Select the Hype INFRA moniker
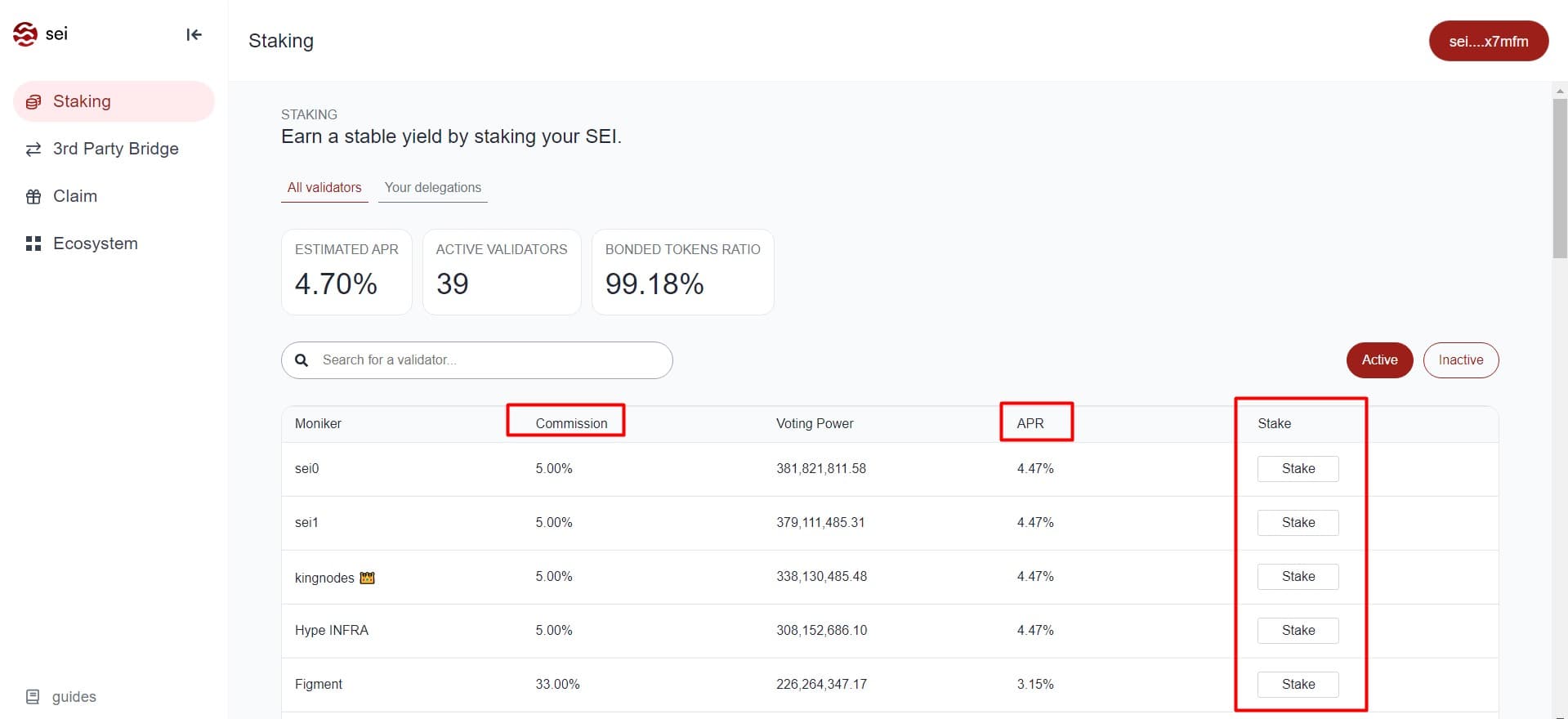 tap(332, 631)
